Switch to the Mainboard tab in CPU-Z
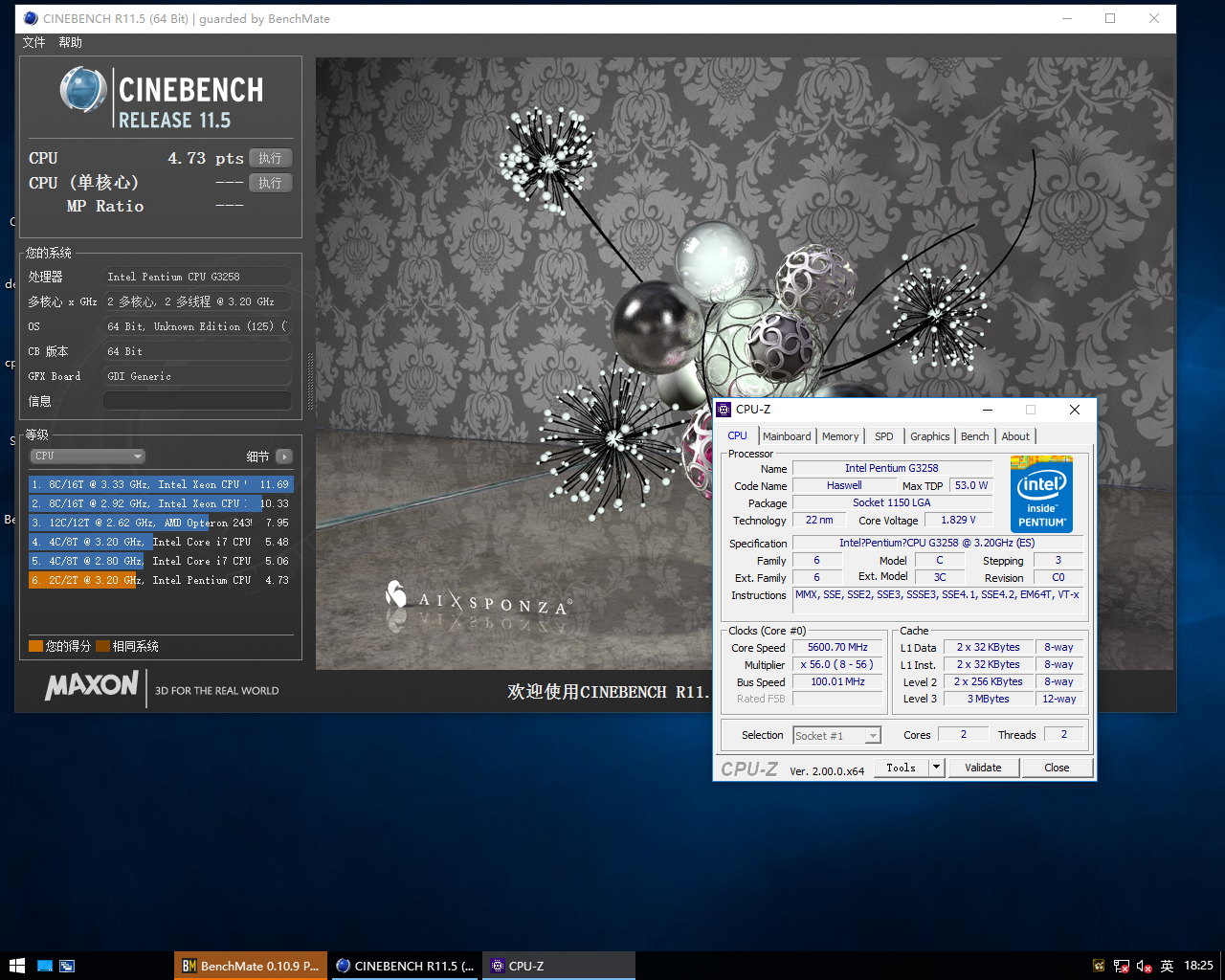1225x980 pixels. pos(787,436)
